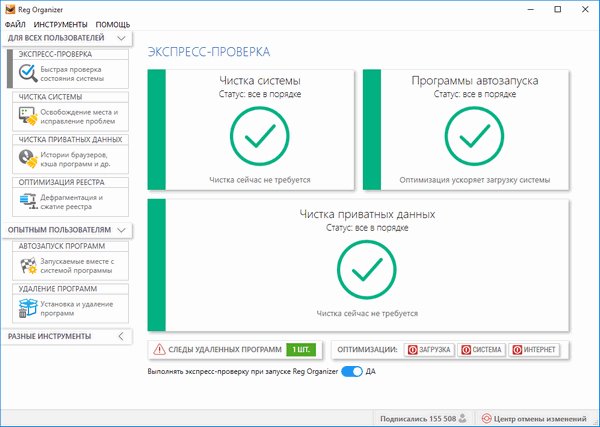Image resolution: width=600 pixels, height=427 pixels.
Task: Click the Программы автозапуска card title
Action: 475,81
